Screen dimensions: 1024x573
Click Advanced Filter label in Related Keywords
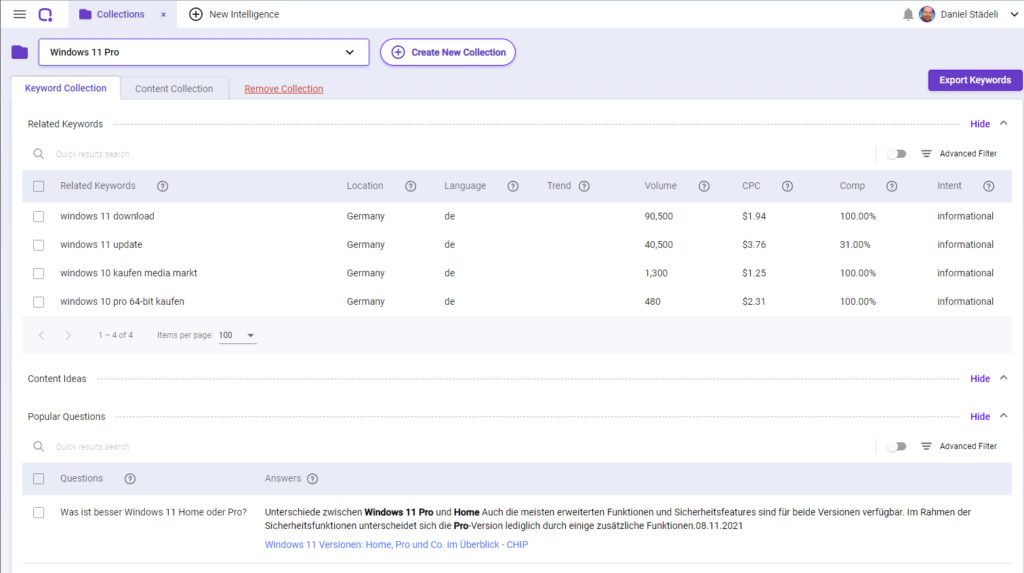(x=968, y=154)
